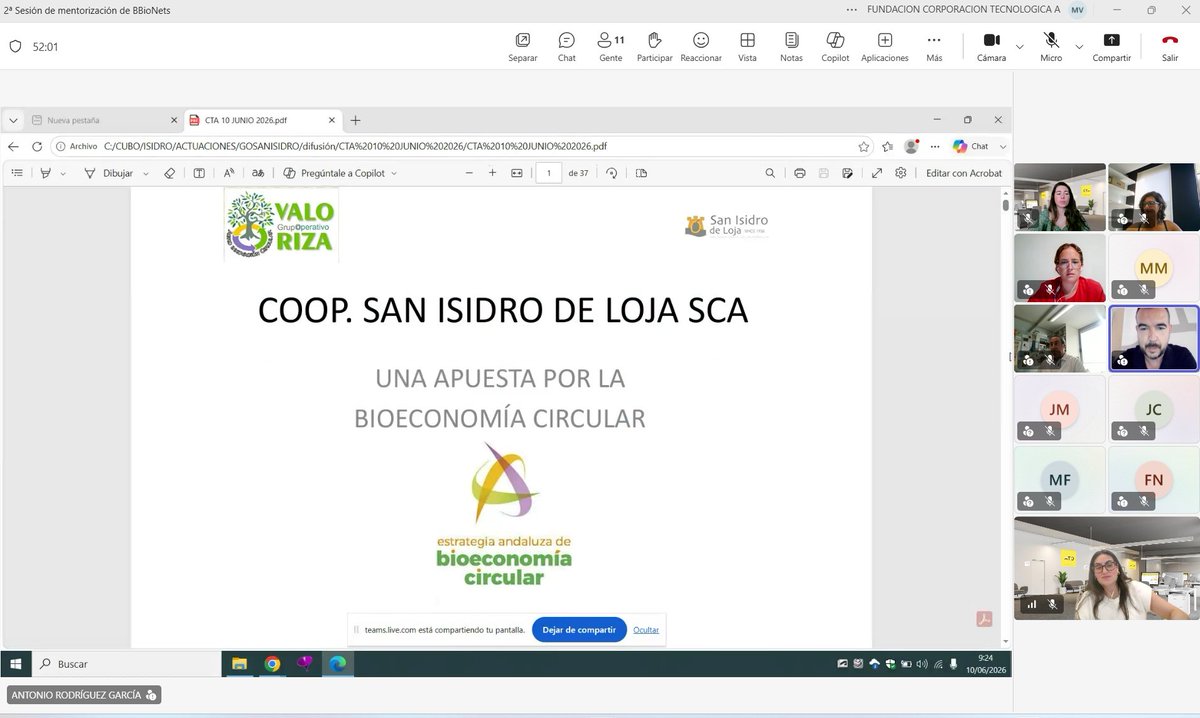Activate the read aloud icon
This screenshot has width=1200, height=718.
(229, 173)
